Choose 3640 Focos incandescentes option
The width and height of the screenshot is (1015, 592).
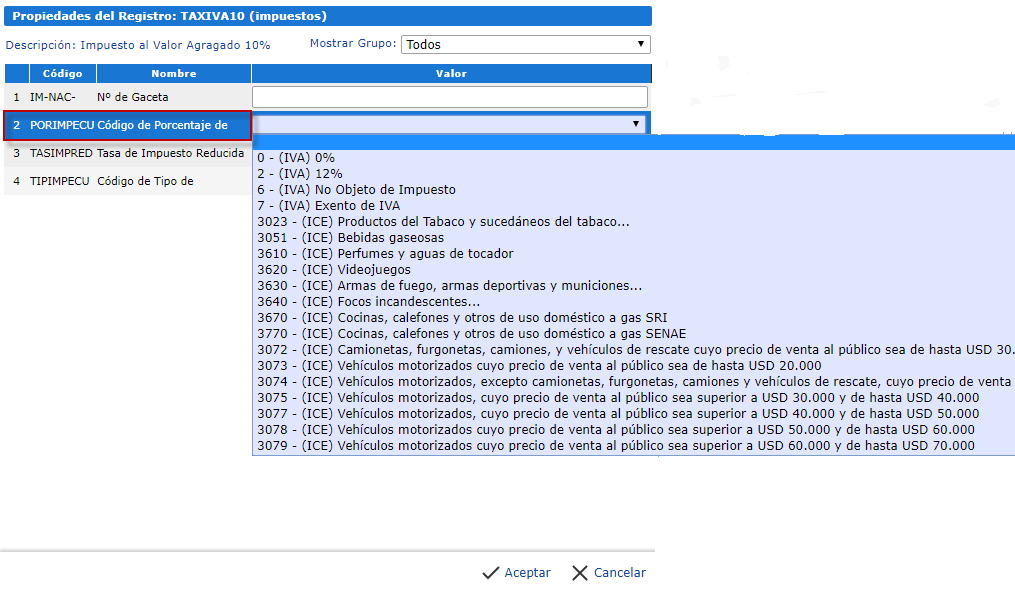pyautogui.click(x=633, y=302)
